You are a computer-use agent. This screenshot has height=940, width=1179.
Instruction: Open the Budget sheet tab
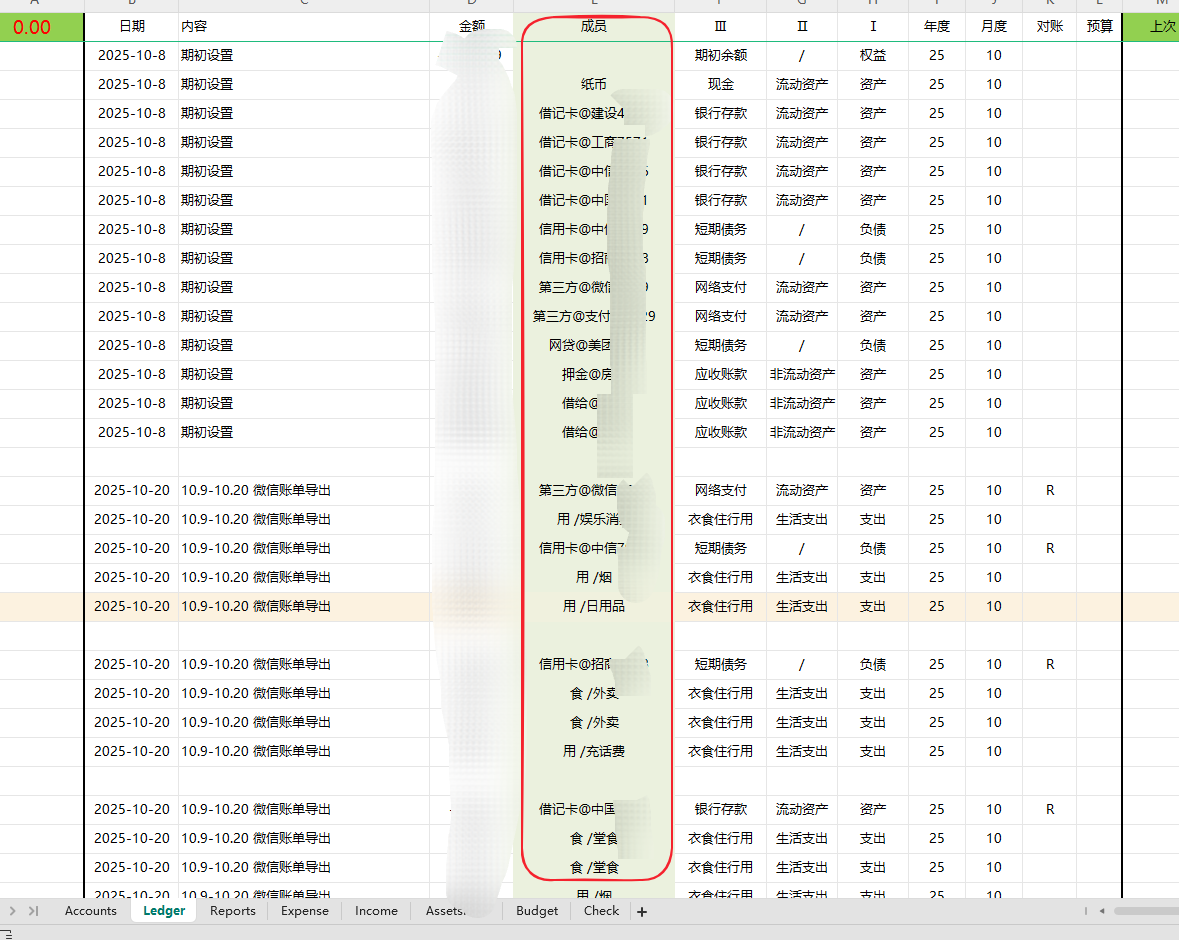click(x=537, y=911)
